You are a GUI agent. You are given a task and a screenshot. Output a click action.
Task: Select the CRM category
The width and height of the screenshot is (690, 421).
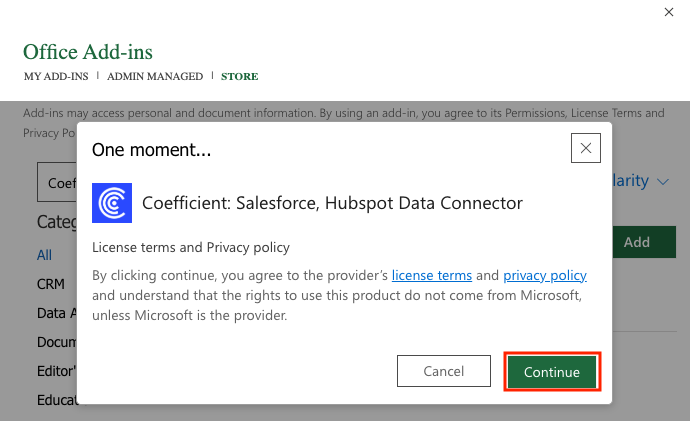(51, 284)
